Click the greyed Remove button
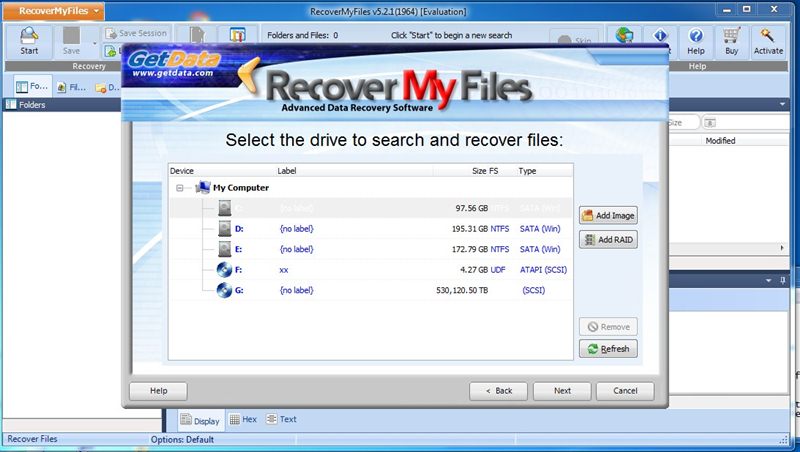This screenshot has height=452, width=800. tap(608, 327)
